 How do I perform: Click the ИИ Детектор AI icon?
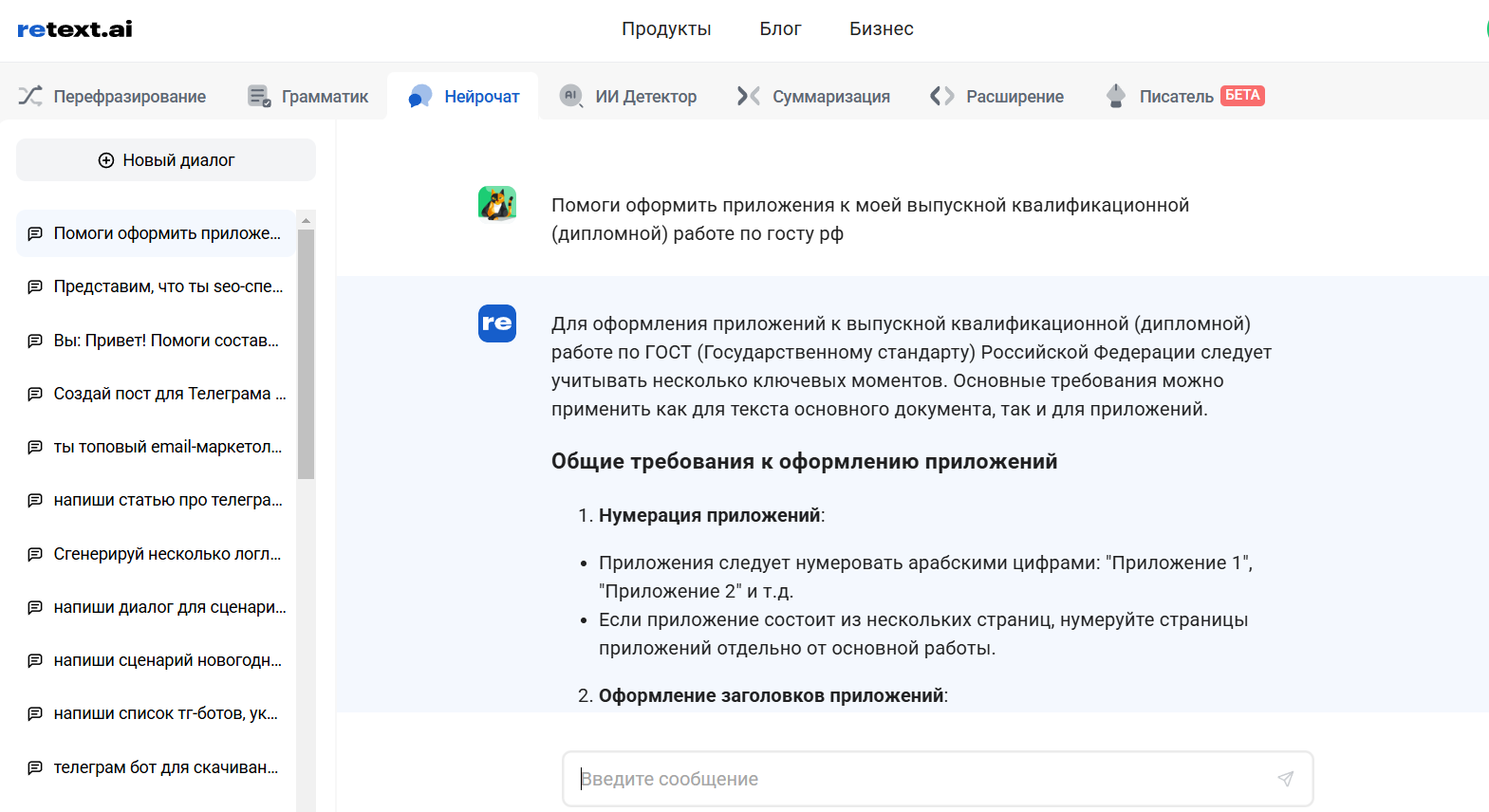pos(570,96)
